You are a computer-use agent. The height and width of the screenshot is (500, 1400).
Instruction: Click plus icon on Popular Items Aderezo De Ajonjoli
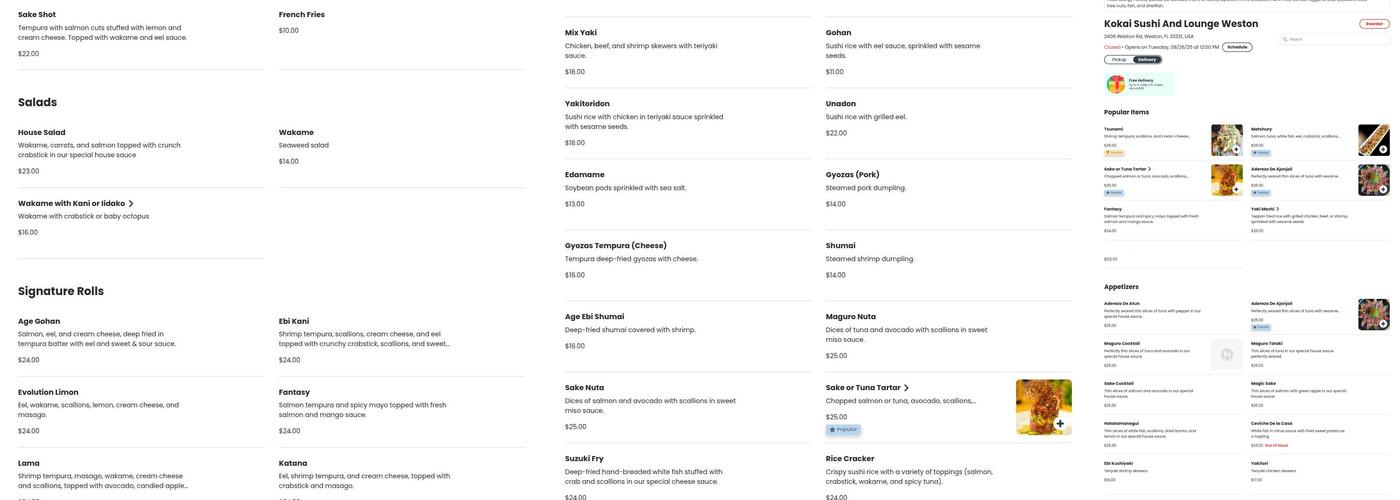[1383, 190]
